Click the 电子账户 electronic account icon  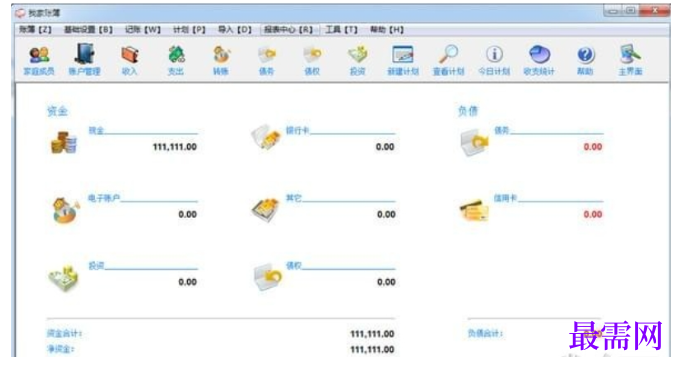[x=66, y=210]
